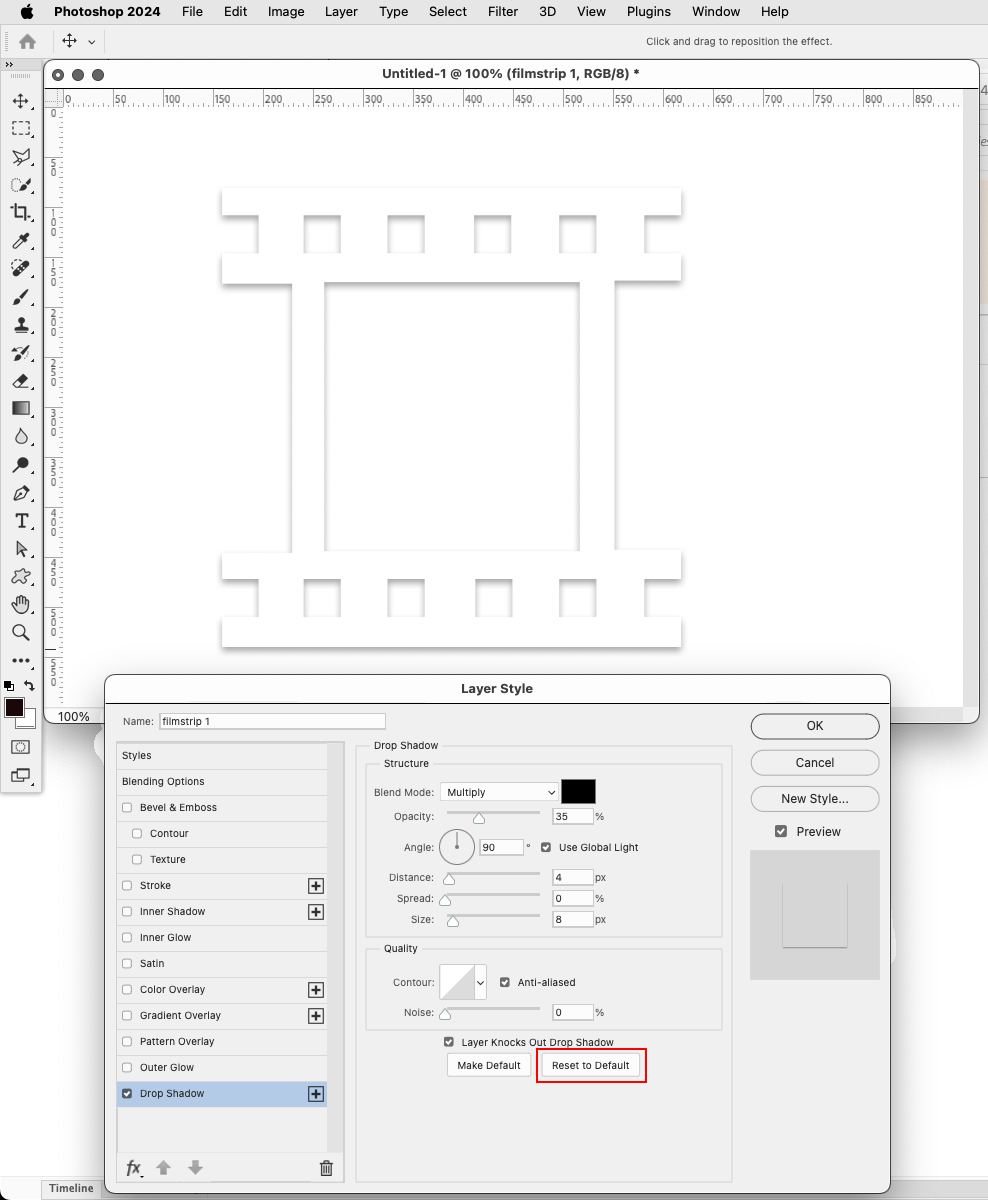This screenshot has height=1200, width=988.
Task: Select the Crop tool
Action: pyautogui.click(x=21, y=212)
